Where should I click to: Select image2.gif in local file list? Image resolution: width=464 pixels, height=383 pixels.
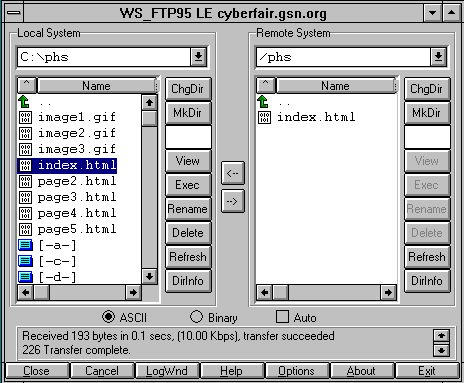77,133
